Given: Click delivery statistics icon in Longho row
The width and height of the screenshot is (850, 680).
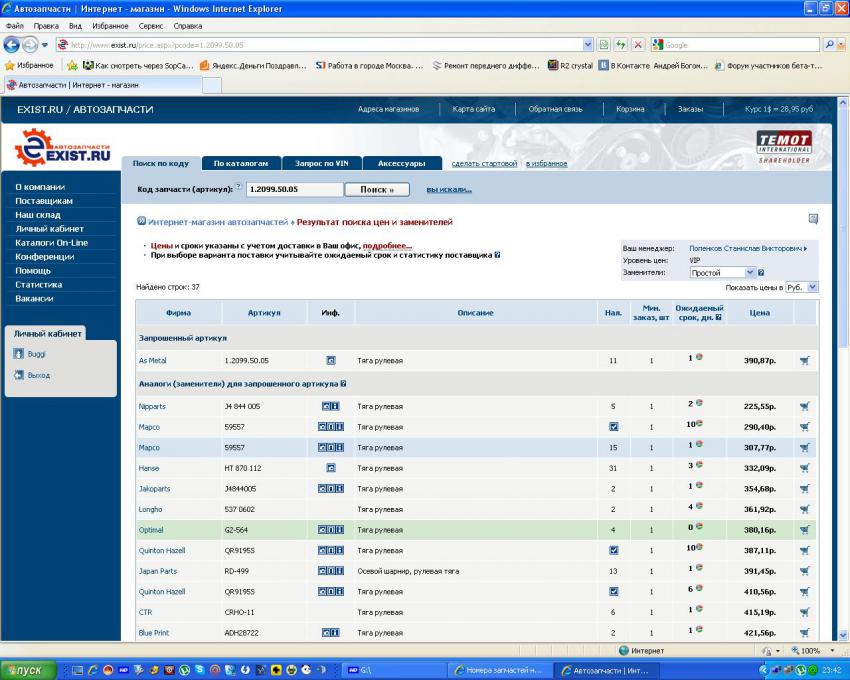Looking at the screenshot, I should point(699,507).
